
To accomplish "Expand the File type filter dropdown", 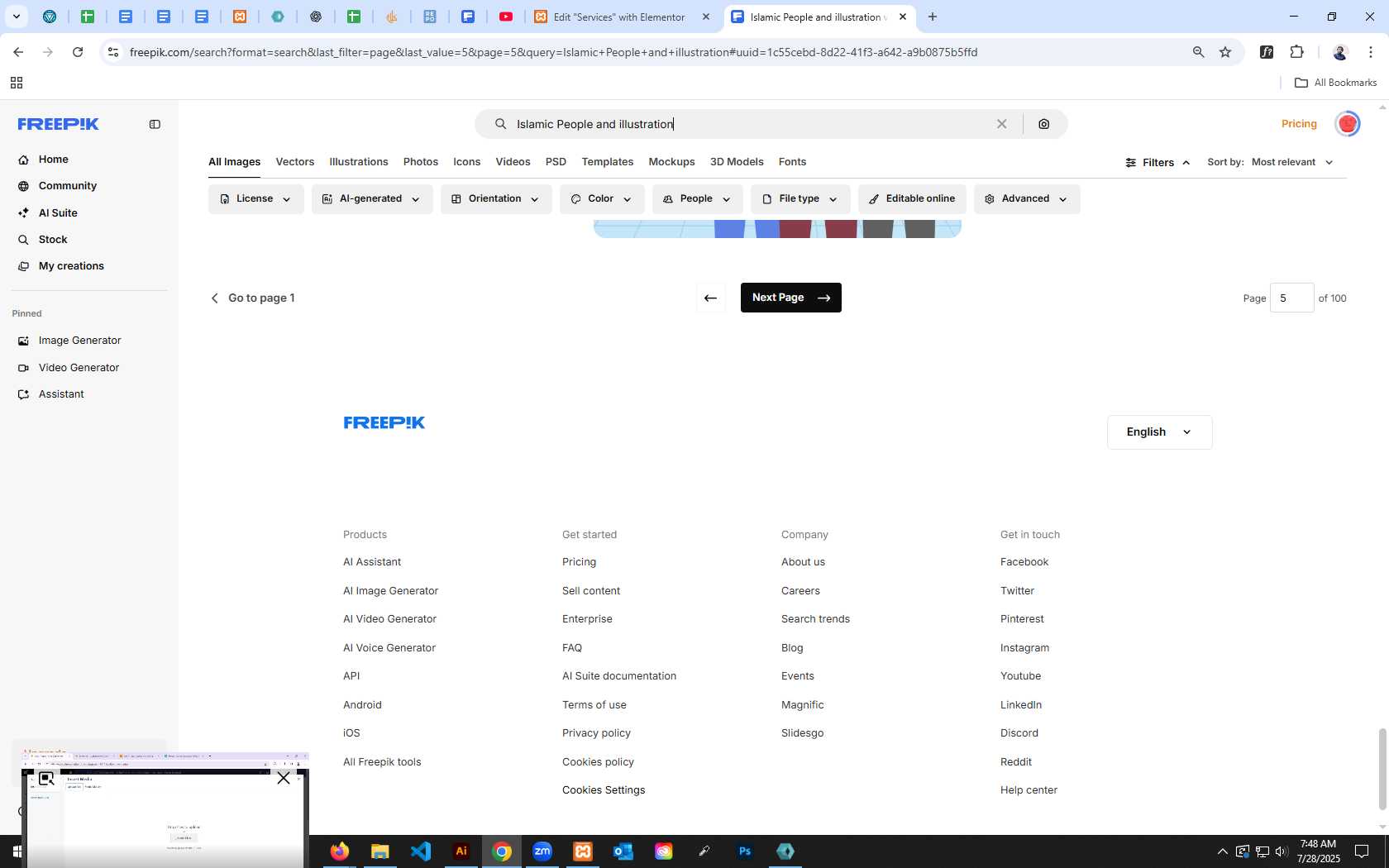I will (800, 199).
